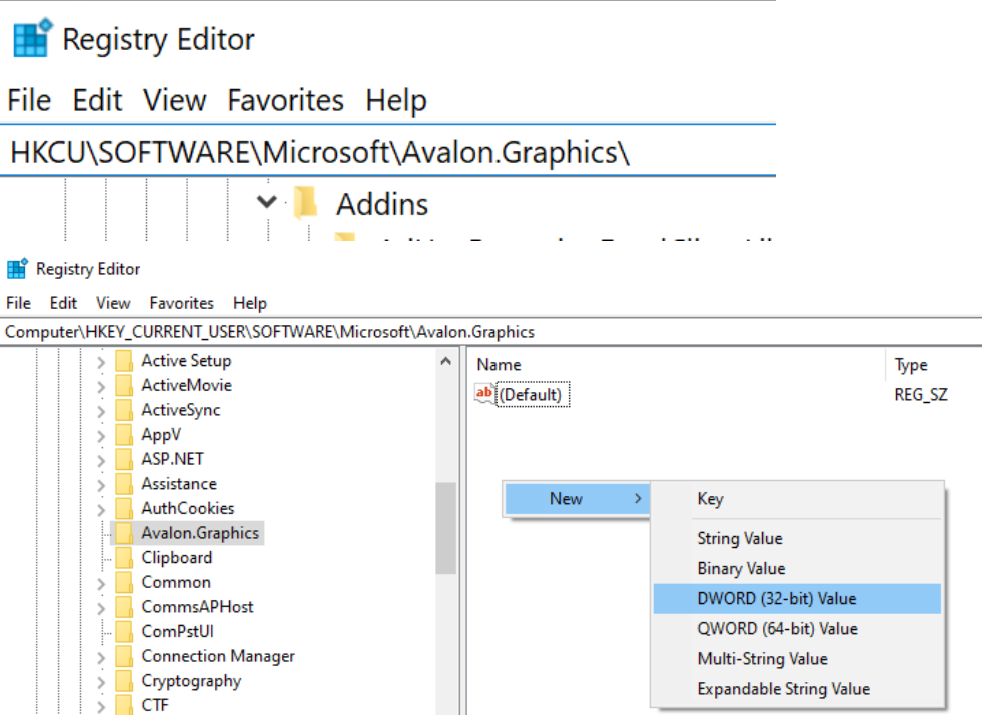Image resolution: width=988 pixels, height=720 pixels.
Task: Click the AppV folder icon
Action: [124, 435]
